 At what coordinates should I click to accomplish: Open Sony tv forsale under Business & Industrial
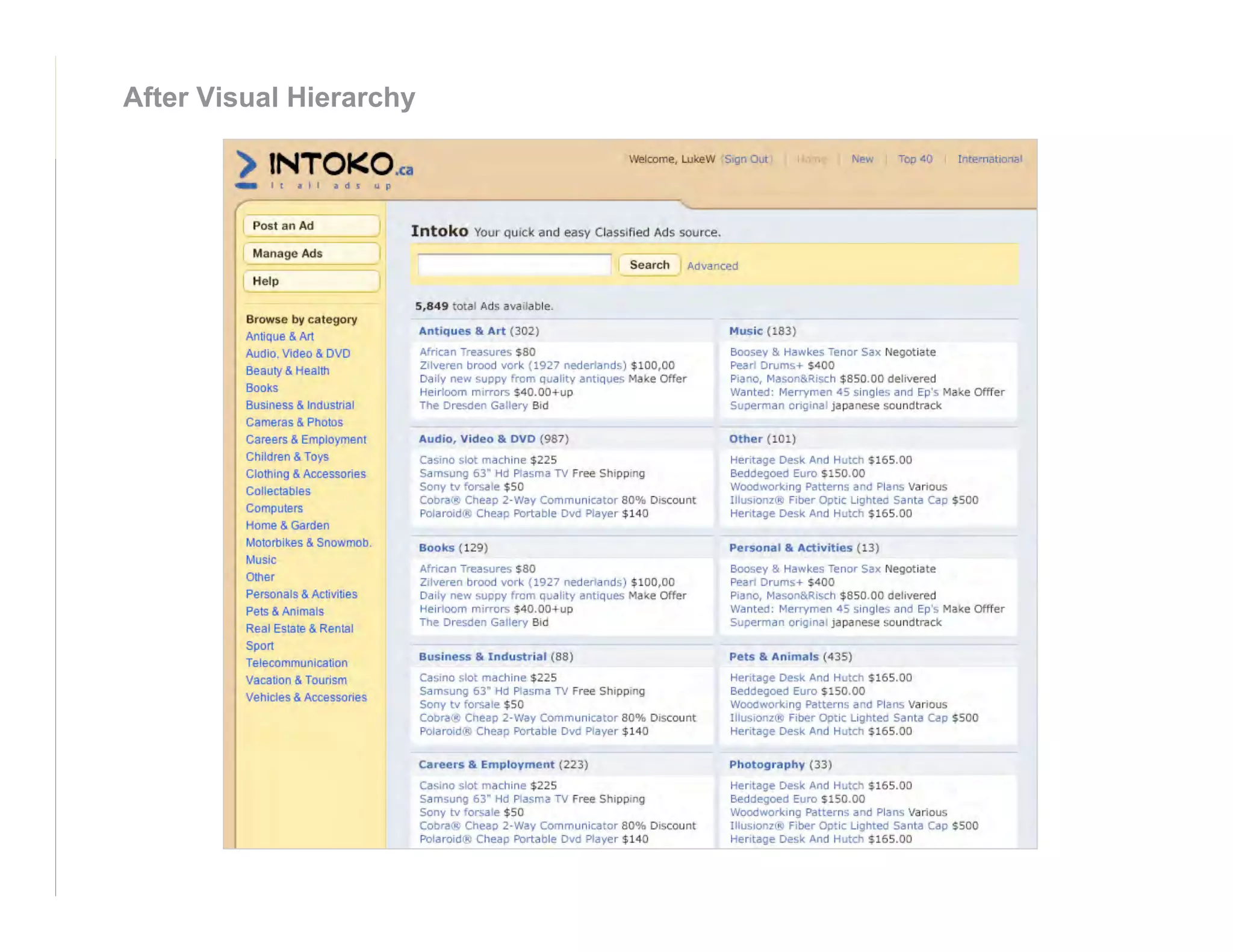[459, 704]
